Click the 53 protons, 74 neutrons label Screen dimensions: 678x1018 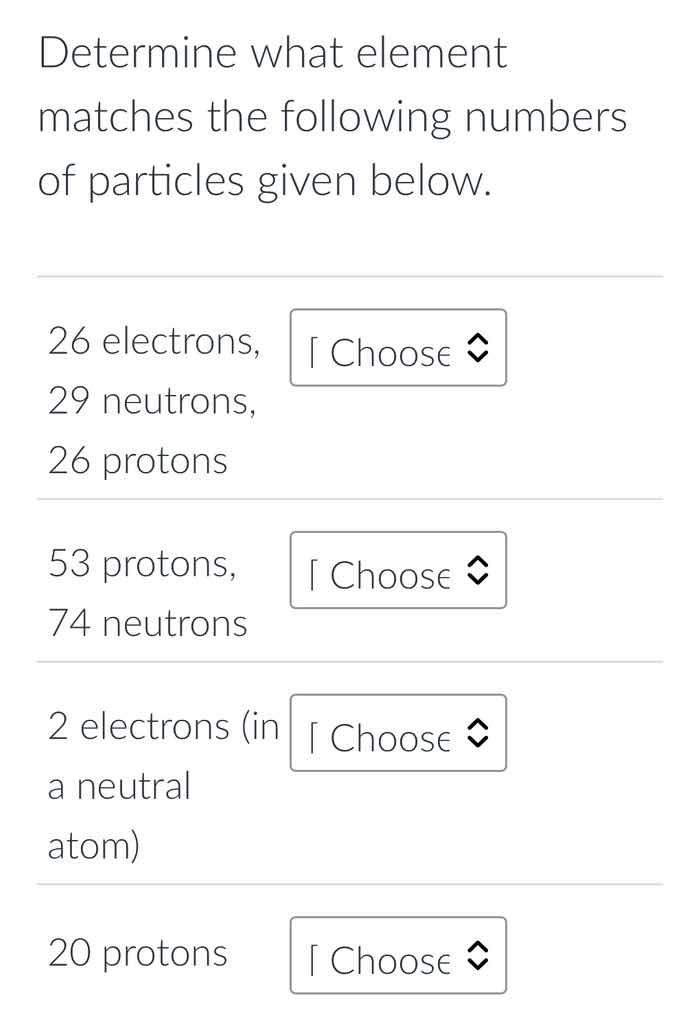[148, 592]
